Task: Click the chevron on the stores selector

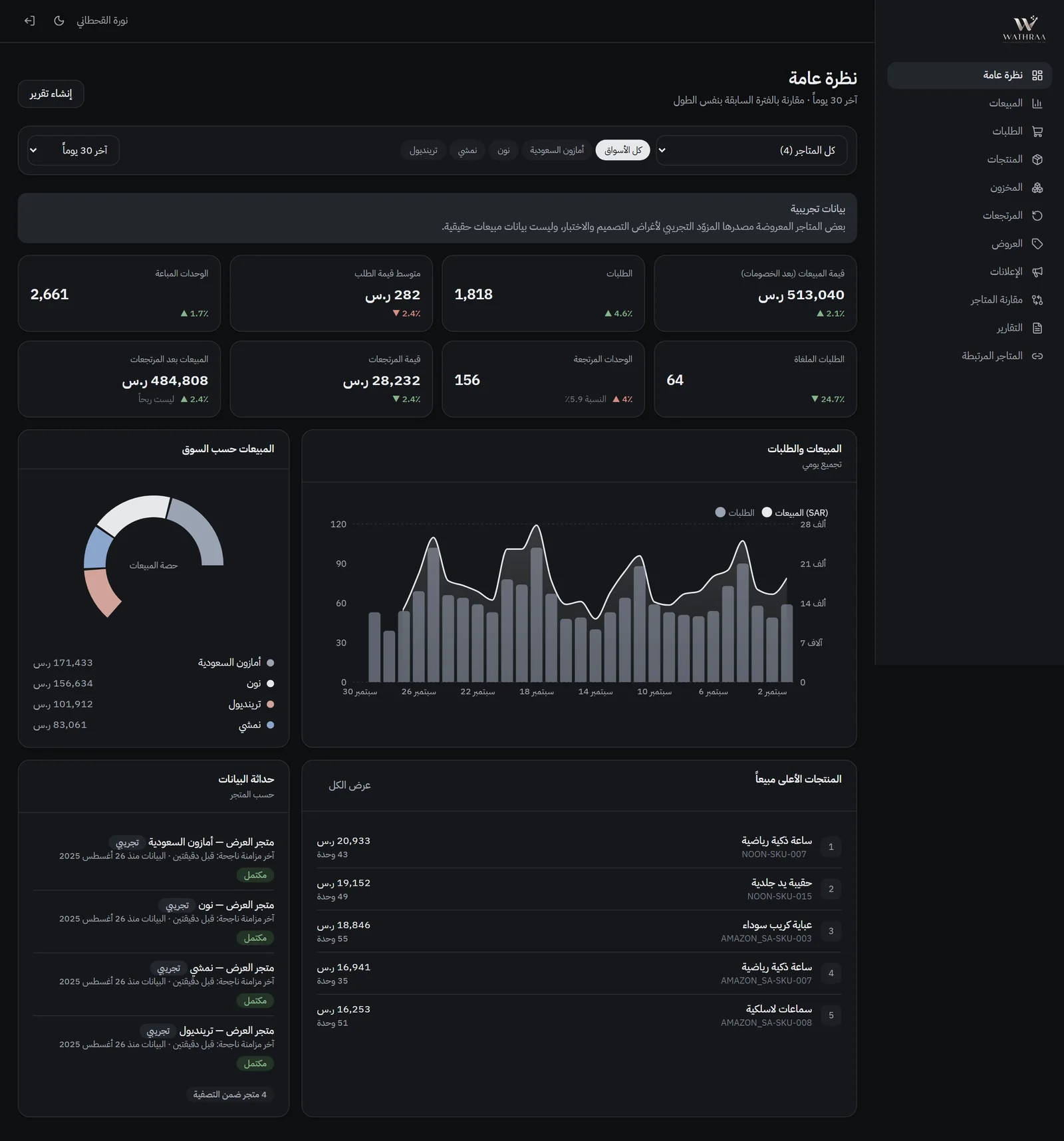Action: (x=662, y=150)
